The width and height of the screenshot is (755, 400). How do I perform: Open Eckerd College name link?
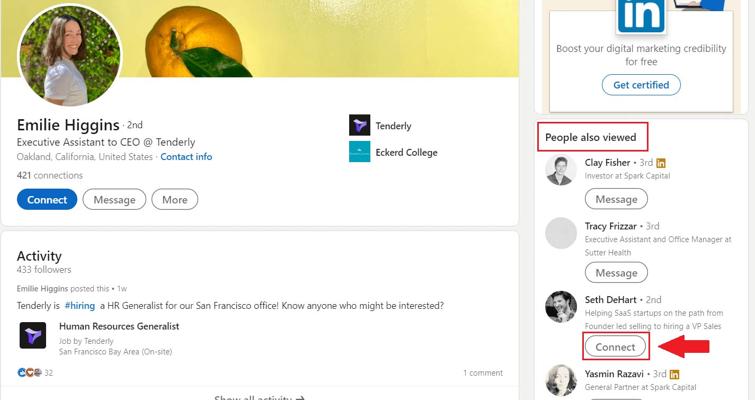click(406, 152)
